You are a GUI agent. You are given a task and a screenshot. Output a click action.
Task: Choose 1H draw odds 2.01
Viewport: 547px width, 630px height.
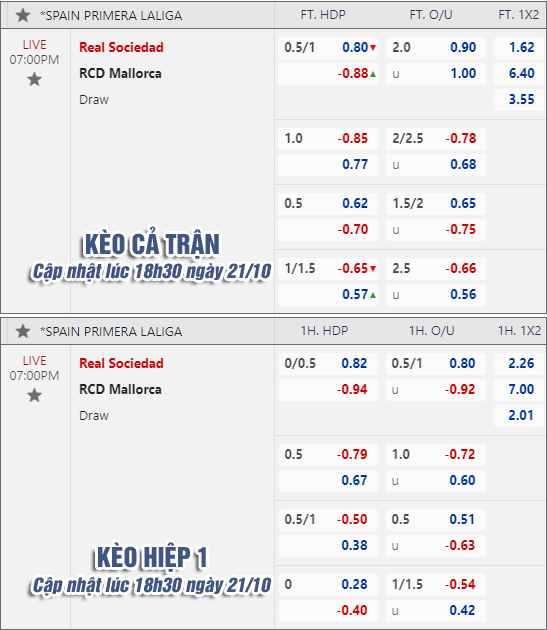point(521,415)
